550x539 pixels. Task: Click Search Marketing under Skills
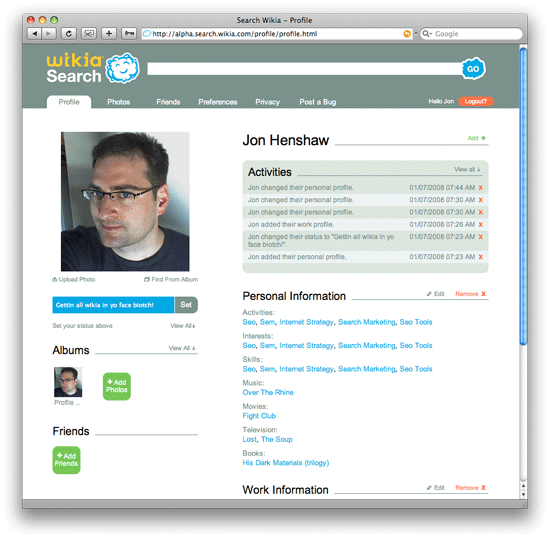pyautogui.click(x=367, y=369)
